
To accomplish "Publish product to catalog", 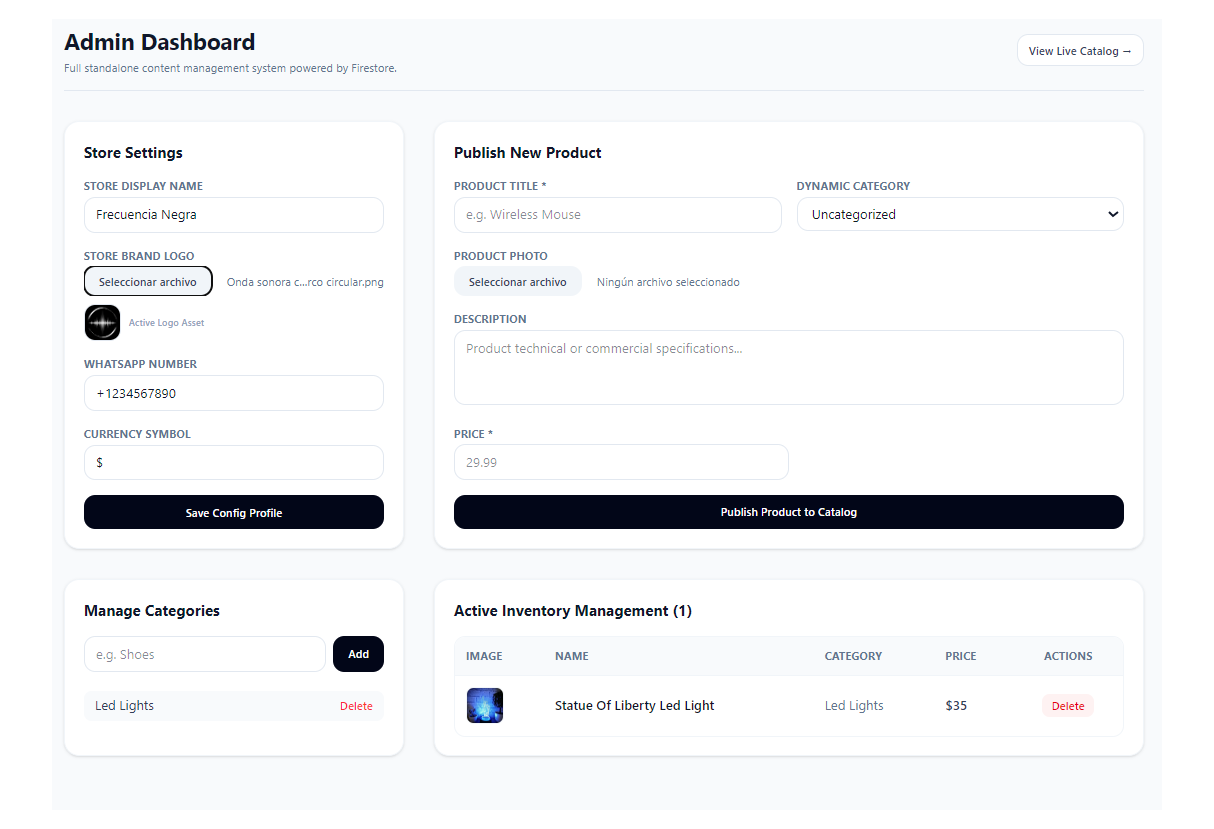I will [789, 512].
